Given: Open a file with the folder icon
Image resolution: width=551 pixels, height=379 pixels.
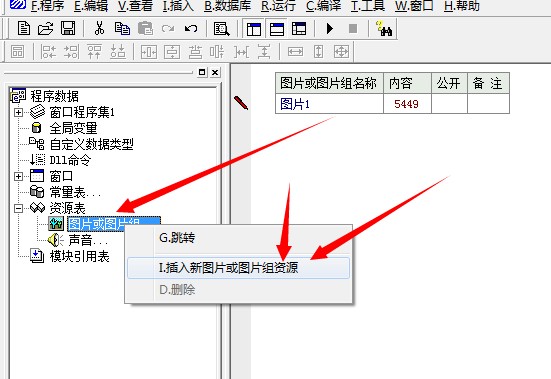Looking at the screenshot, I should [46, 28].
